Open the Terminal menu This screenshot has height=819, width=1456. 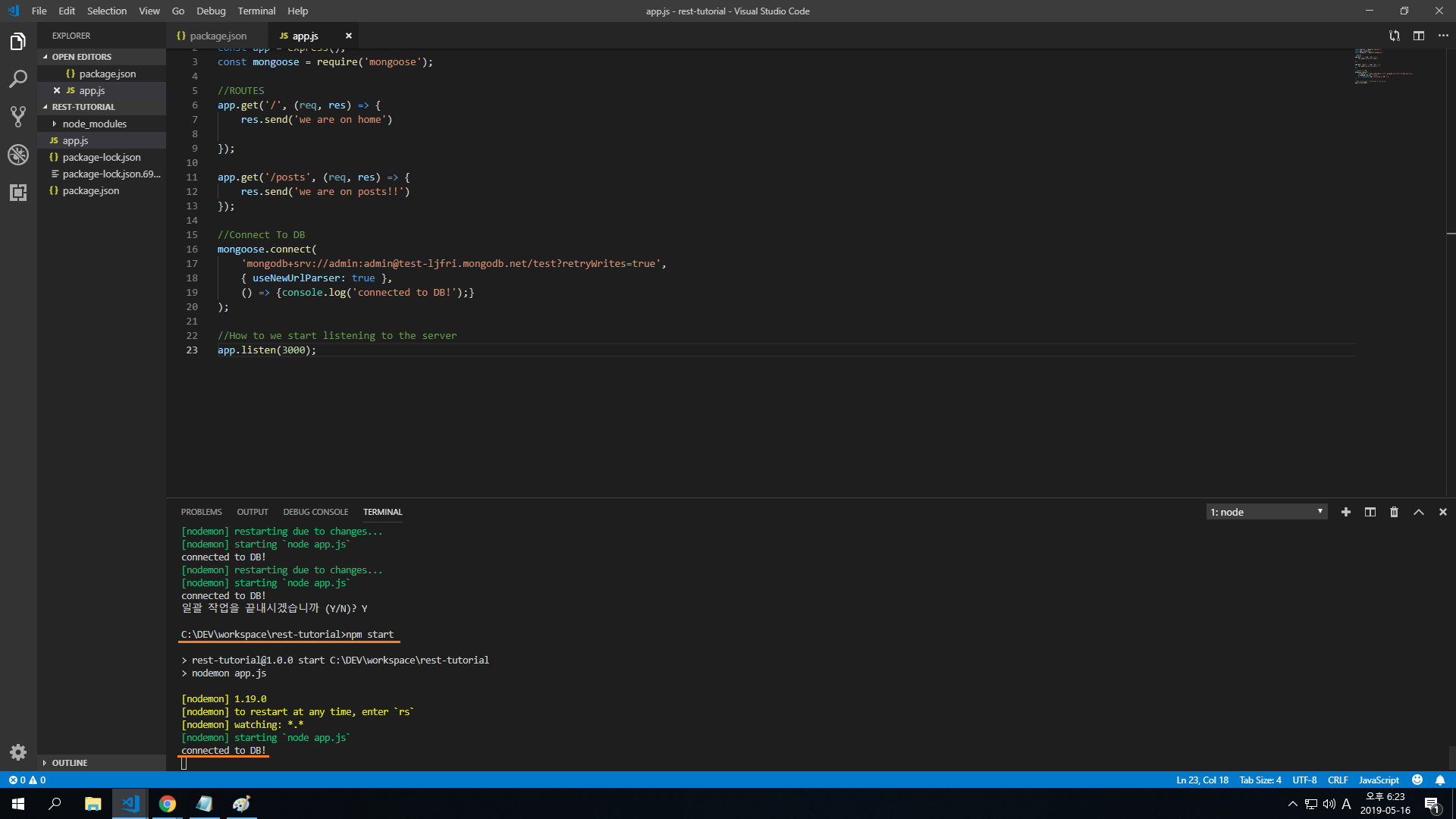tap(256, 11)
